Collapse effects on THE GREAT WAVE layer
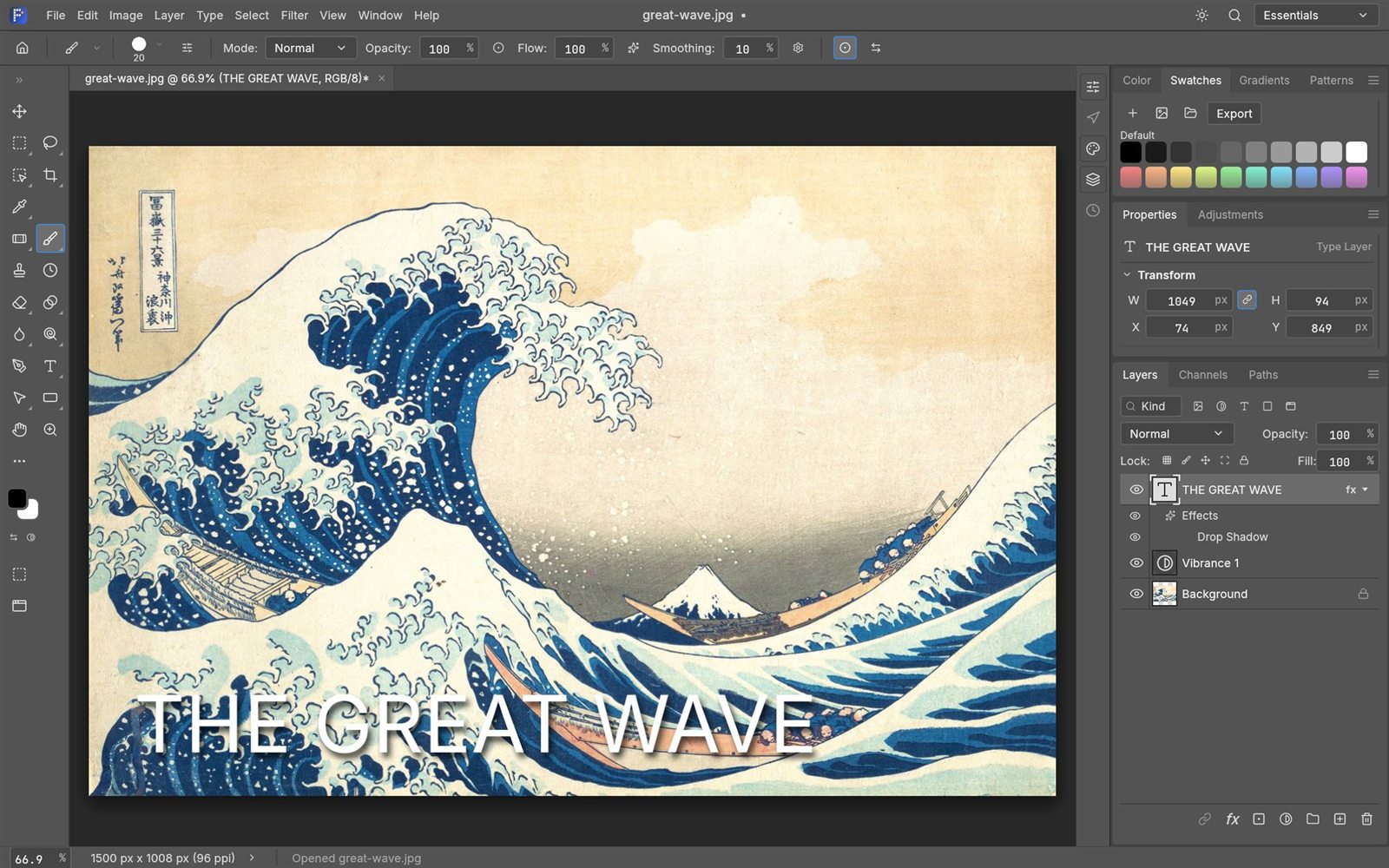 tap(1366, 490)
